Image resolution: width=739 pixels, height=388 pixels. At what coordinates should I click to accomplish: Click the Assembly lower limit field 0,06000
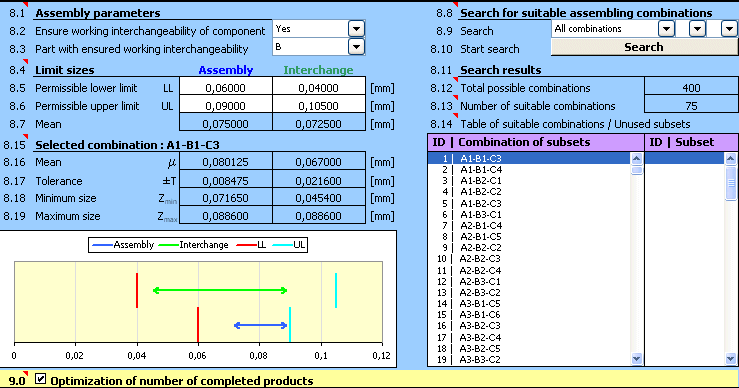click(226, 88)
